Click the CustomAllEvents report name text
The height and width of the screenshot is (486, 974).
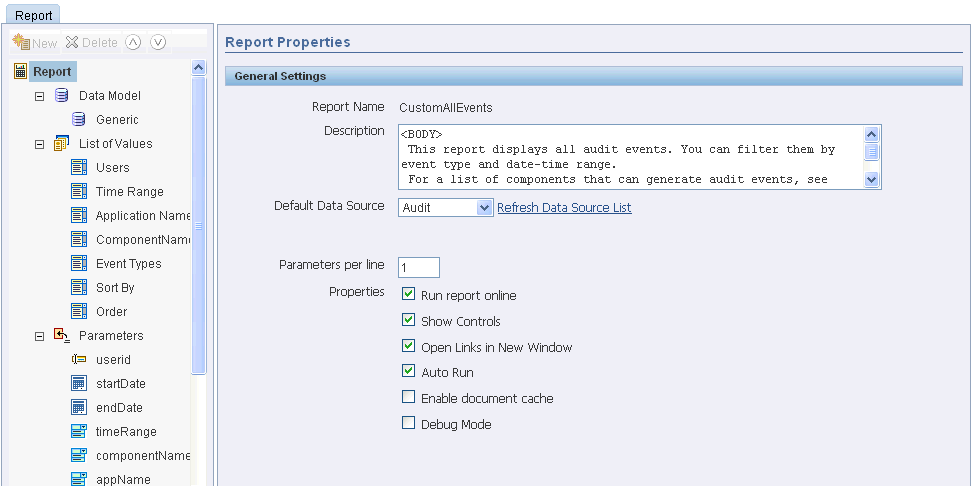(x=445, y=108)
